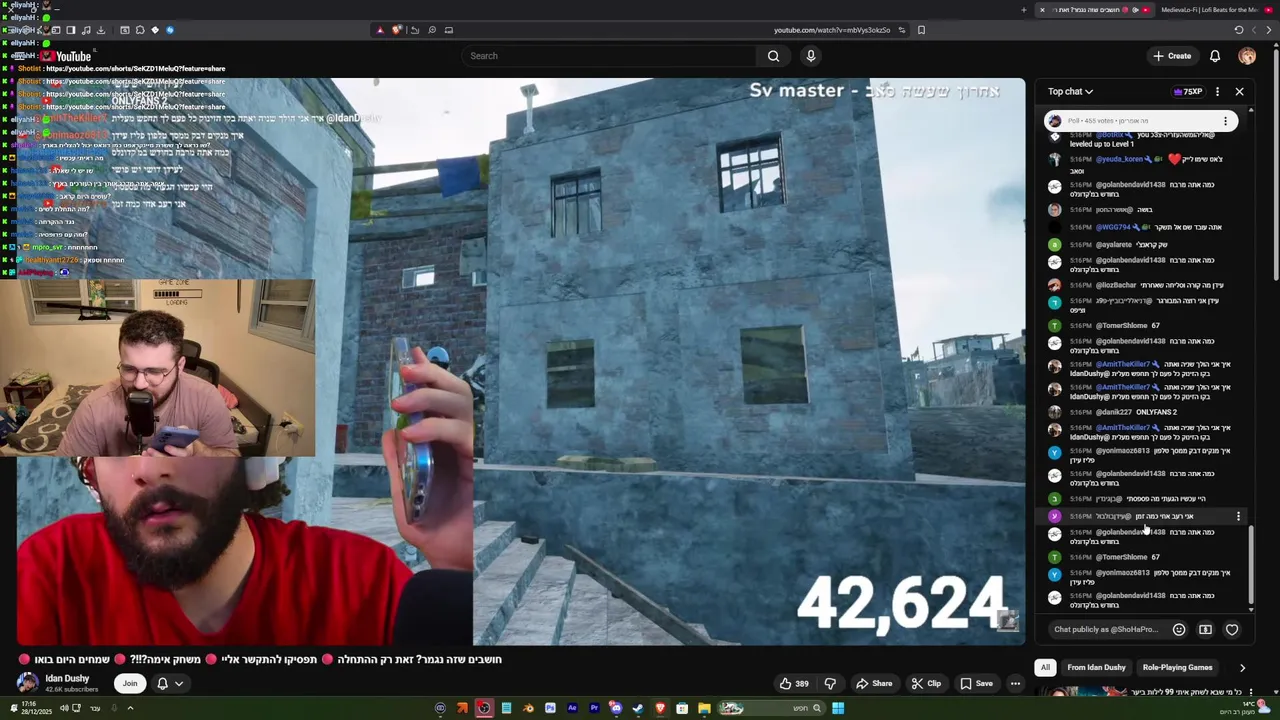Click the video player to pause
The image size is (1280, 720).
tap(520, 362)
